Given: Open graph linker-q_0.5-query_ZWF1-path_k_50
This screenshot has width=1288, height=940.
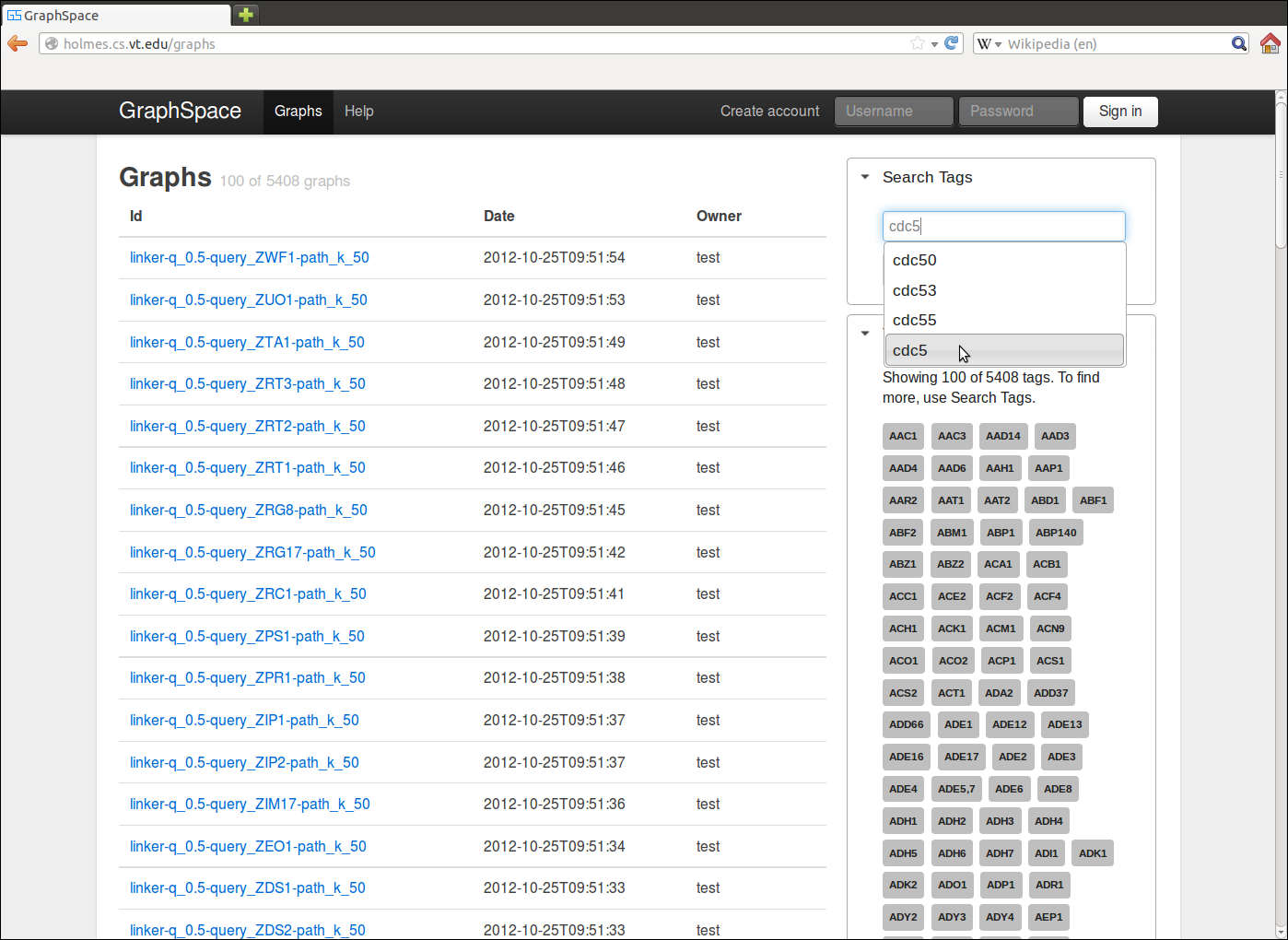Looking at the screenshot, I should click(250, 258).
